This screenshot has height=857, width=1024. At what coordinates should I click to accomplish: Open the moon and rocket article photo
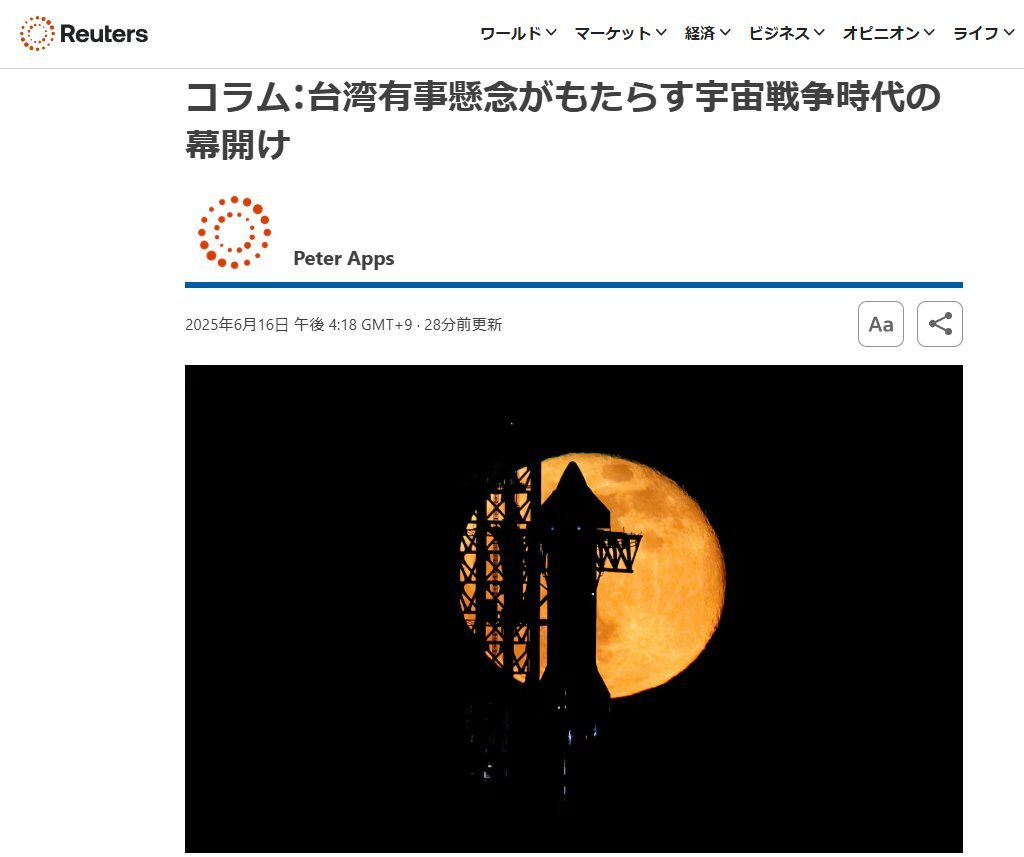[573, 608]
